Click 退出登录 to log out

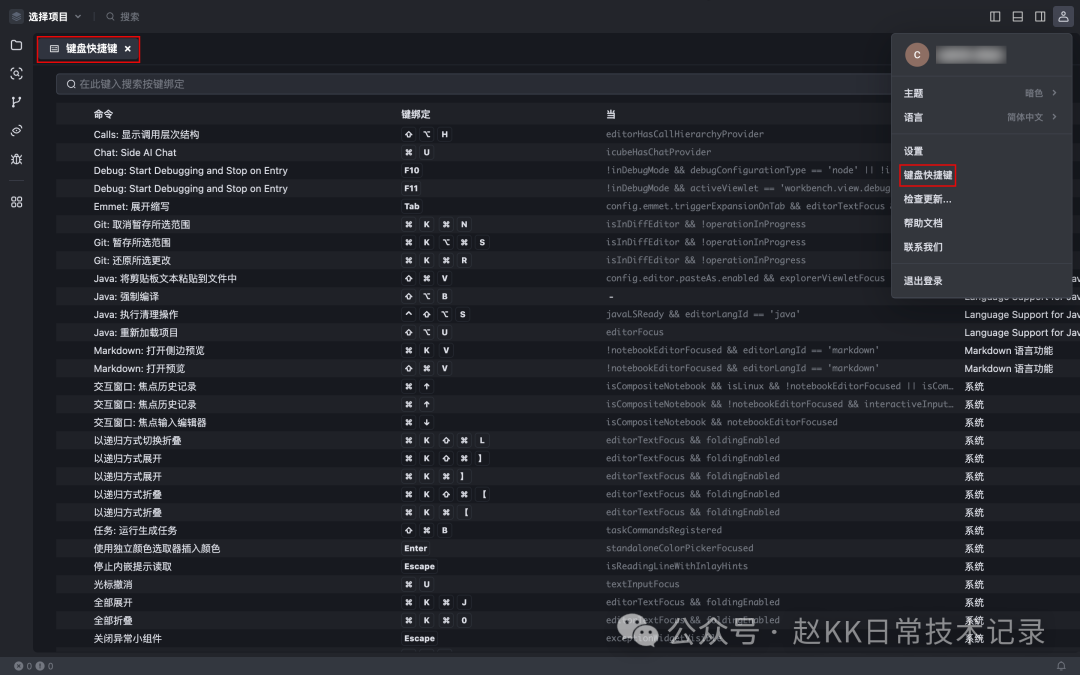pos(923,281)
